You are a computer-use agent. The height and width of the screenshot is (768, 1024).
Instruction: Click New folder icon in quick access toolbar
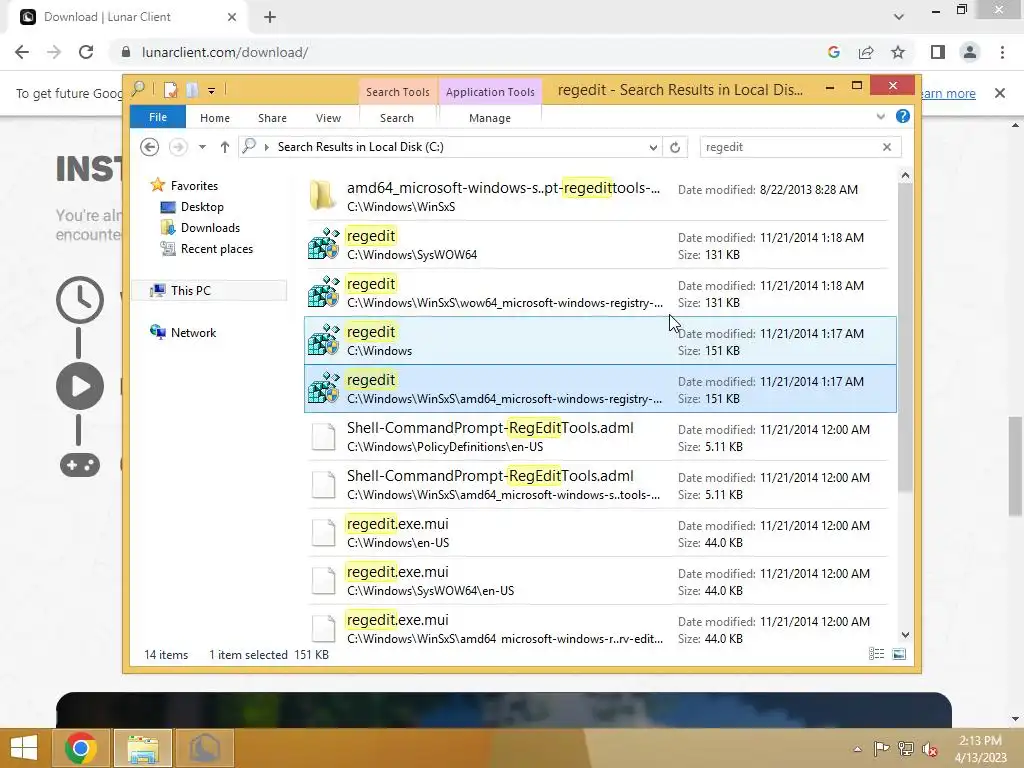[x=192, y=90]
